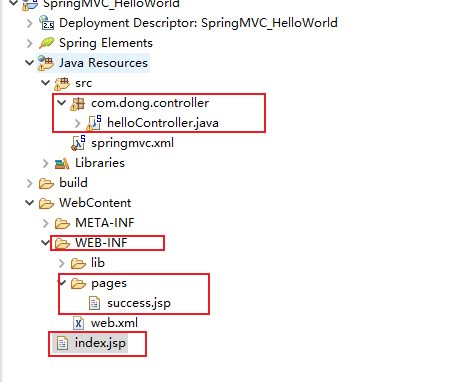The height and width of the screenshot is (382, 470).
Task: Click the success.jsp file icon
Action: click(x=94, y=303)
